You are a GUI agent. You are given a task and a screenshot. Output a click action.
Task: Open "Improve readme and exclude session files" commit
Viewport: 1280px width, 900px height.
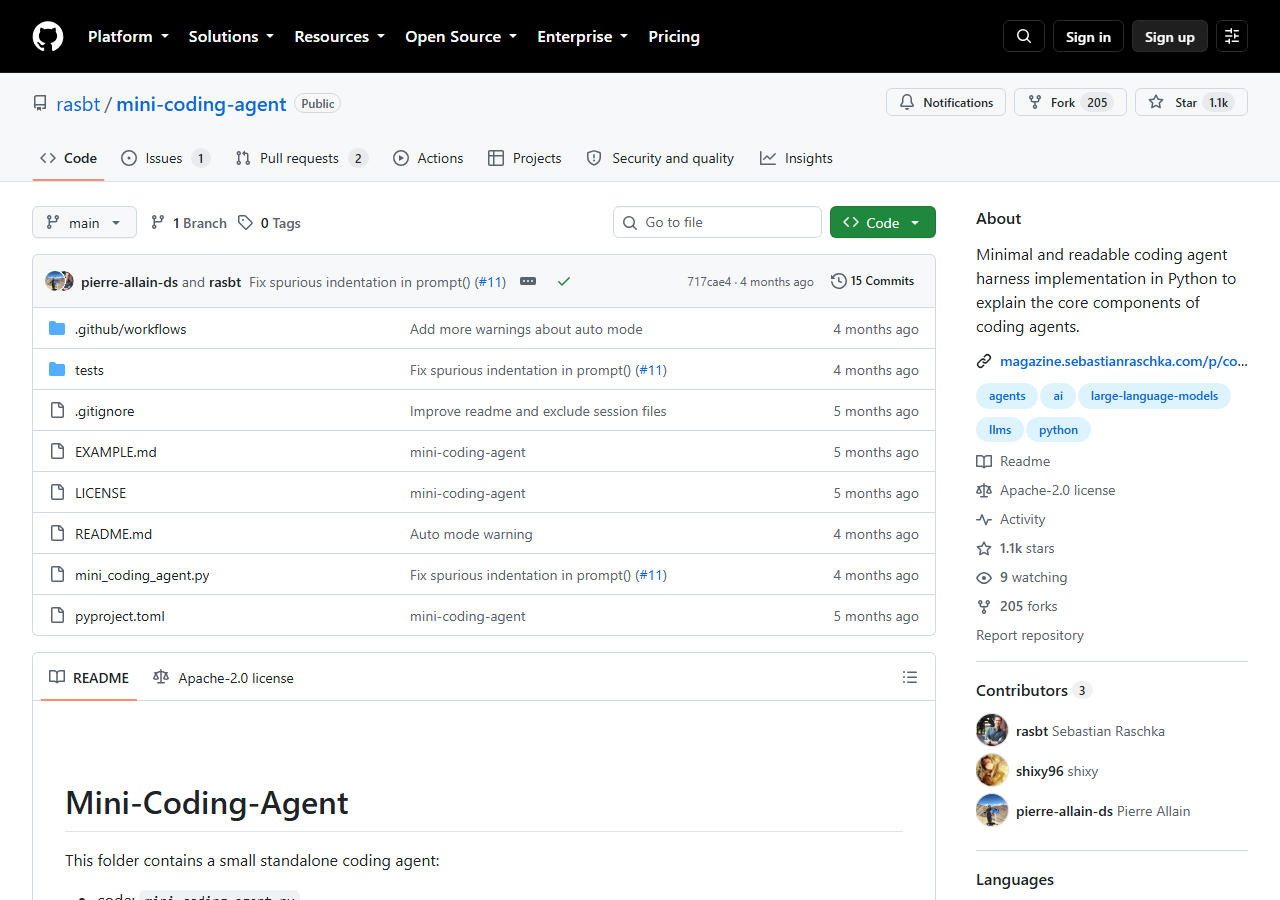click(538, 411)
